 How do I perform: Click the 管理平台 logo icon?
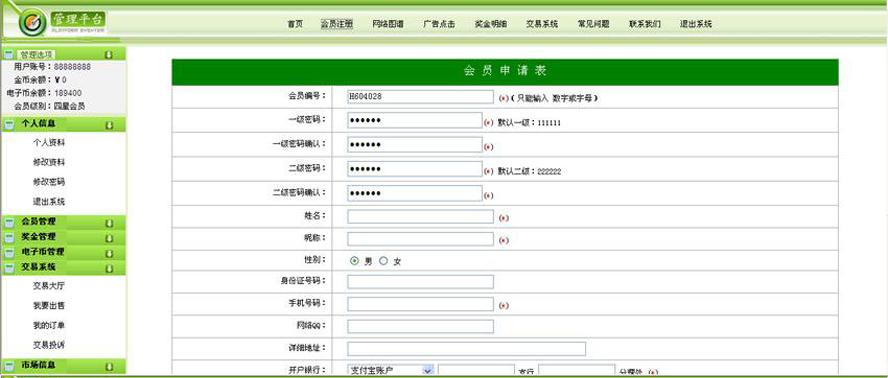[32, 23]
